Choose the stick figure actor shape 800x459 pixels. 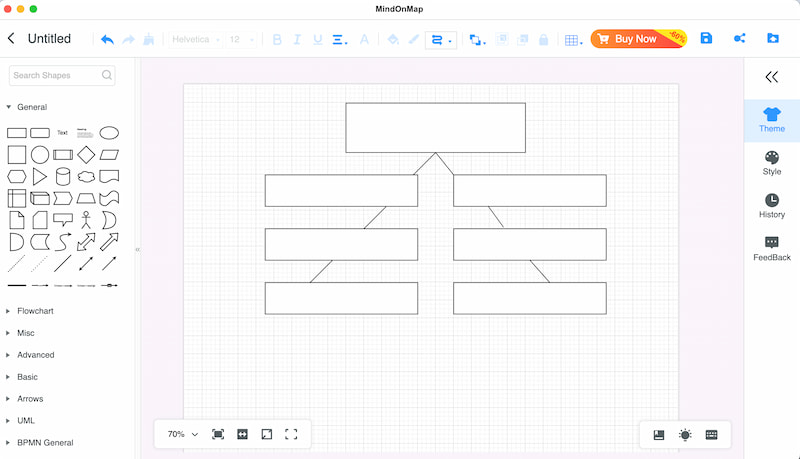(86, 219)
